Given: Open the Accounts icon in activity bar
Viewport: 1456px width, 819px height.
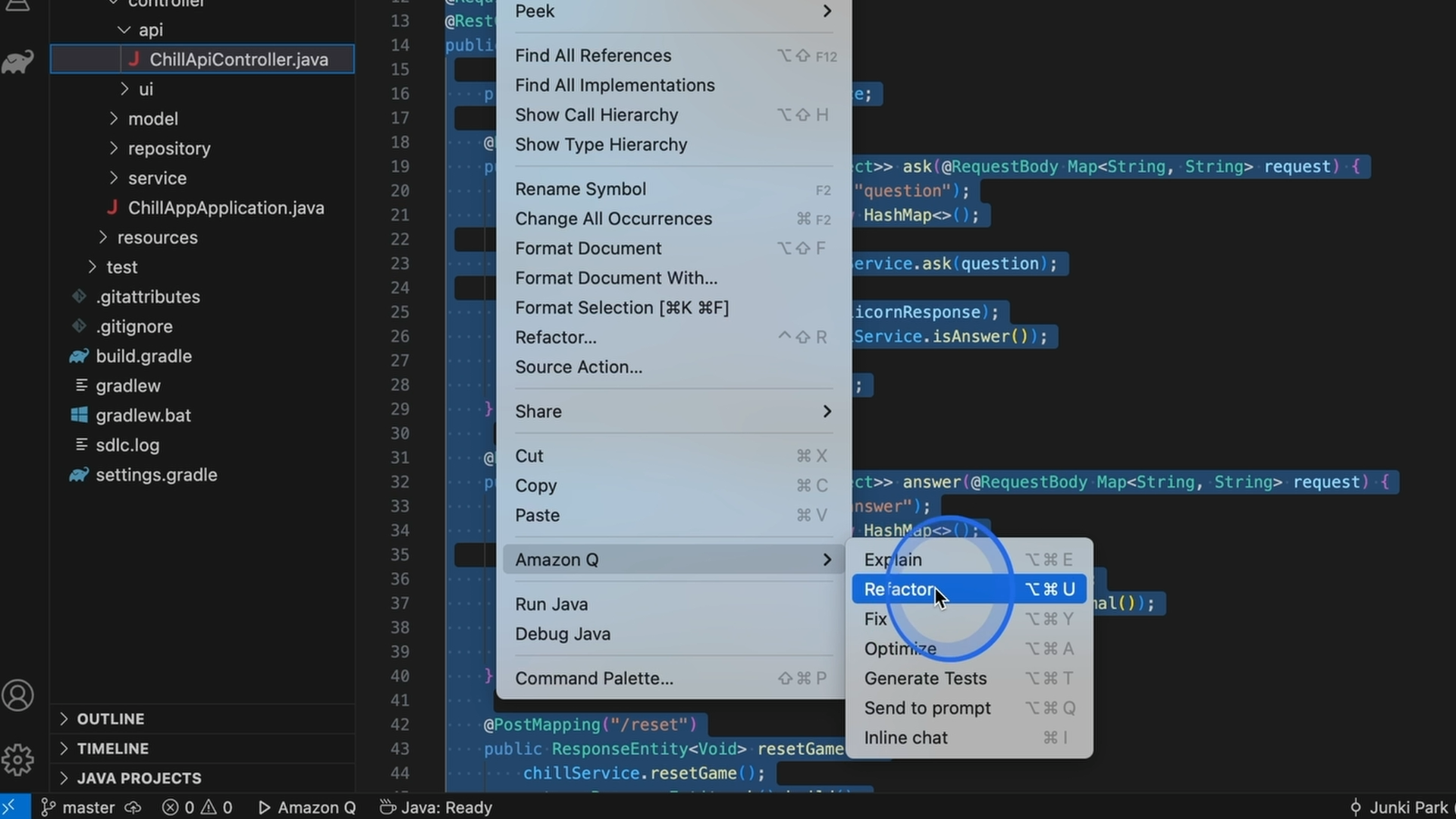Looking at the screenshot, I should (x=17, y=695).
